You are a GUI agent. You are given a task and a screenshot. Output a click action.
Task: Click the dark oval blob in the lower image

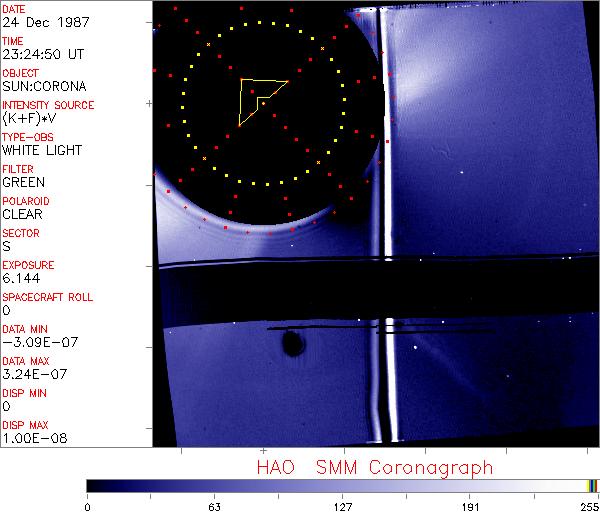(294, 345)
